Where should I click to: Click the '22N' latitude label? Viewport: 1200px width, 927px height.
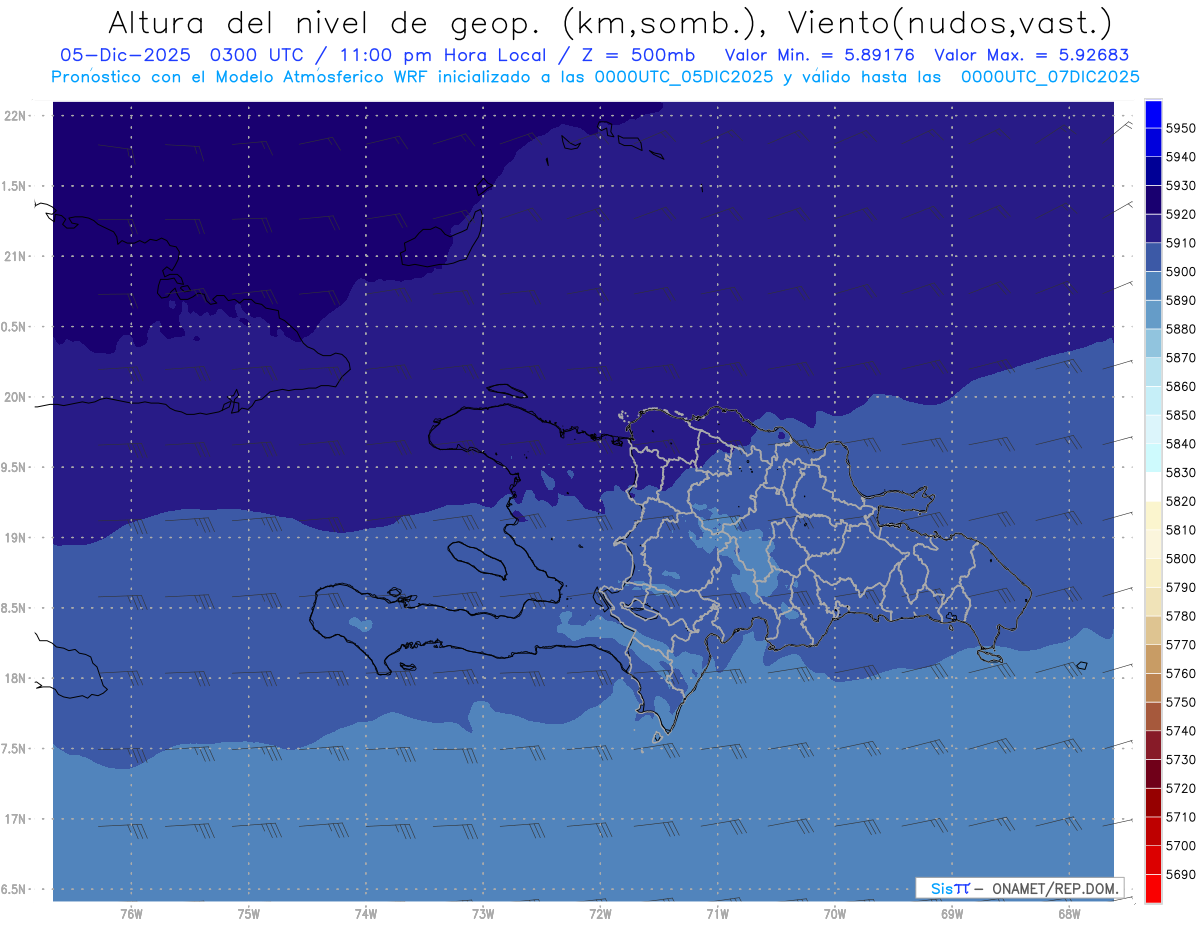coord(15,115)
